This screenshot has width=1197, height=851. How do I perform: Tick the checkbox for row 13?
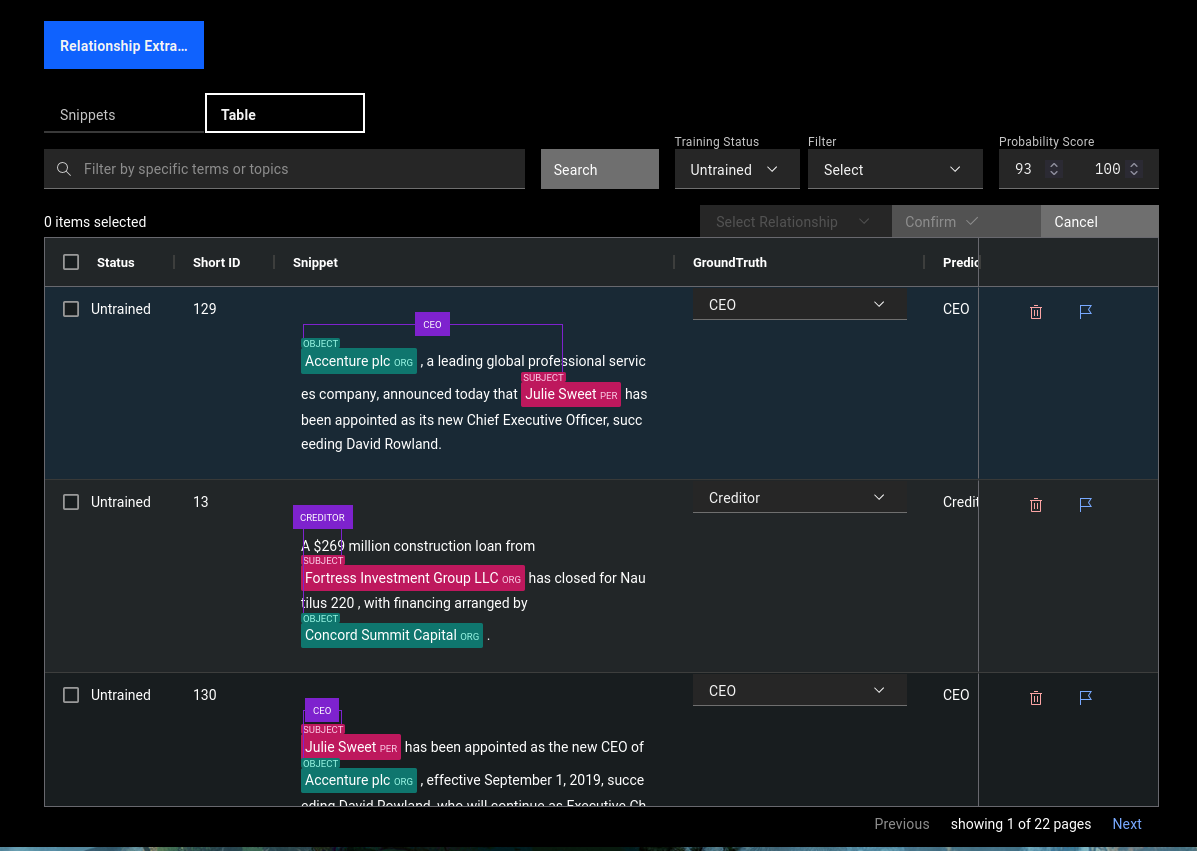71,502
